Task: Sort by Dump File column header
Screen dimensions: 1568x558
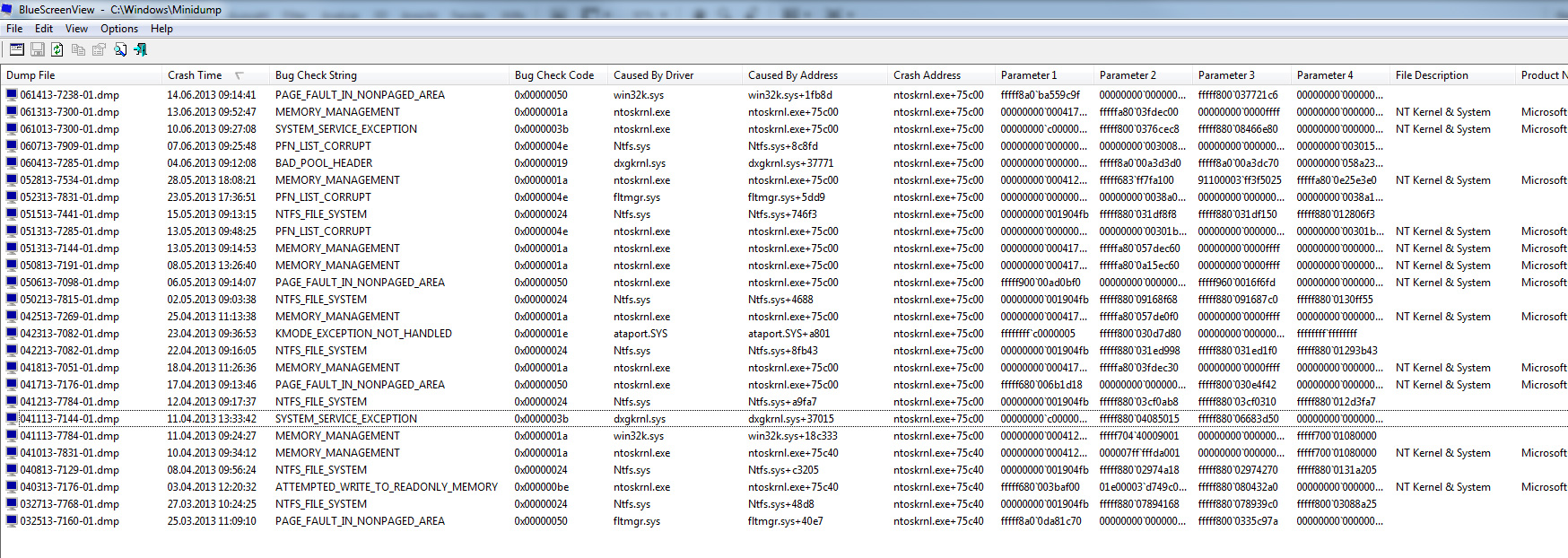Action: [x=30, y=75]
